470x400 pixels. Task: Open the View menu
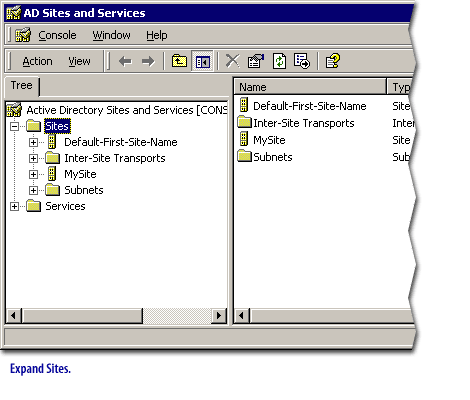click(79, 61)
